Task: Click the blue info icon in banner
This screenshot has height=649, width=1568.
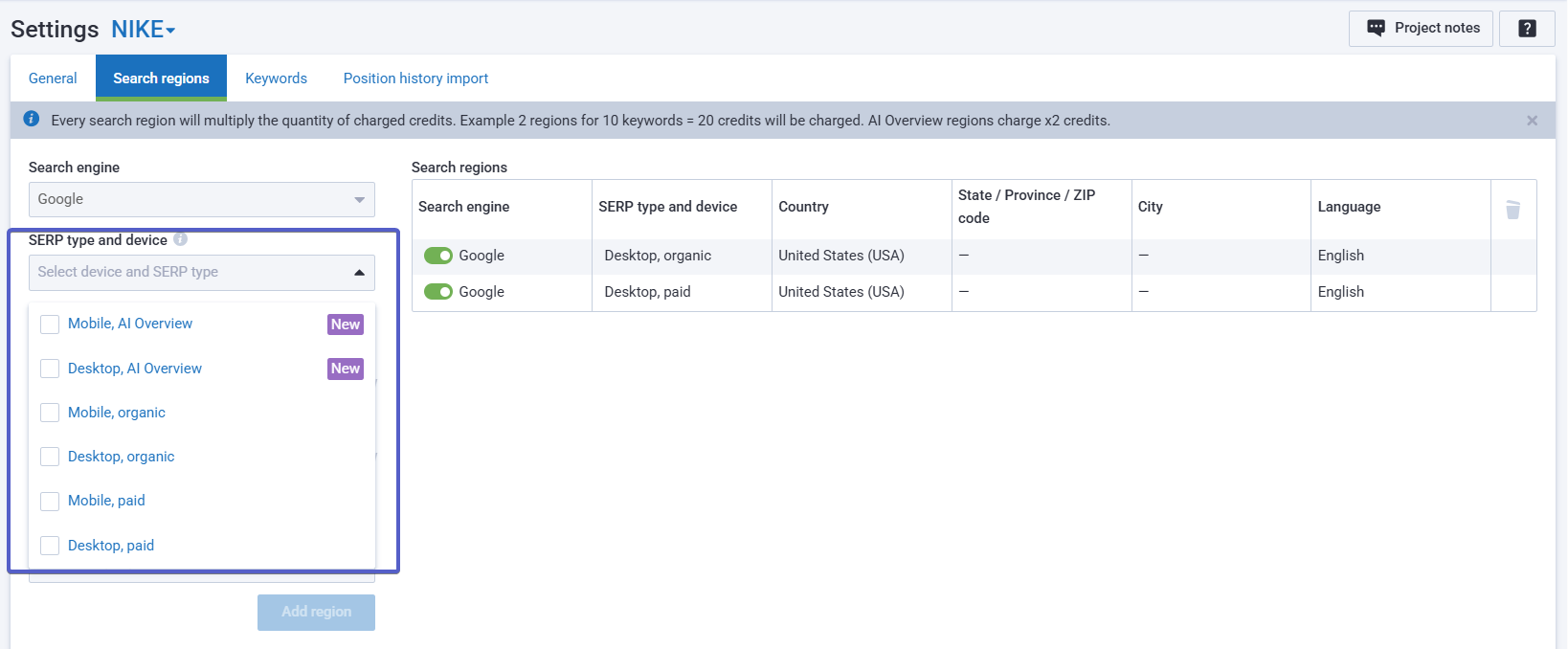Action: [32, 120]
